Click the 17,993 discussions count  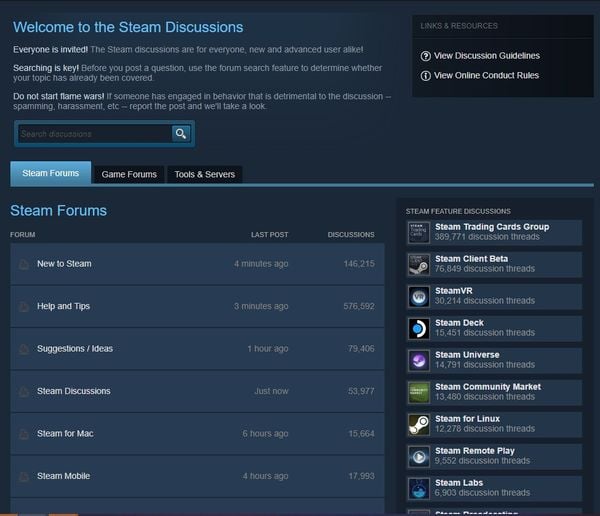point(362,476)
